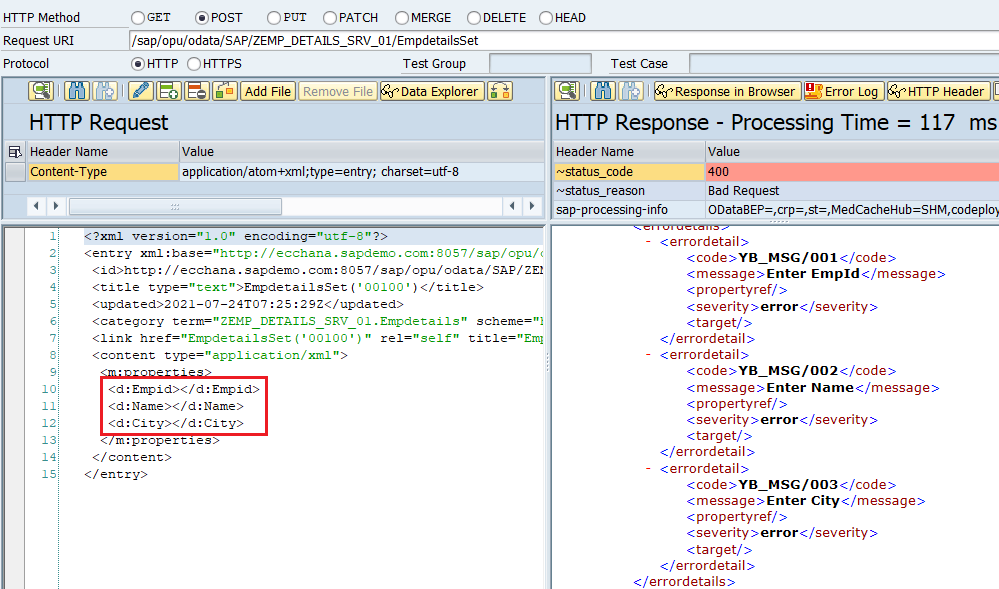
Task: Click the Delete Row icon in request toolbar
Action: point(194,91)
